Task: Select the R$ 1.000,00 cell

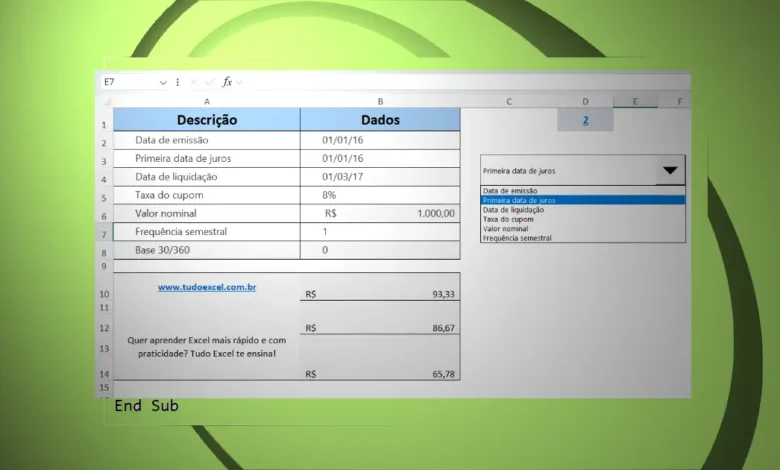Action: (380, 213)
